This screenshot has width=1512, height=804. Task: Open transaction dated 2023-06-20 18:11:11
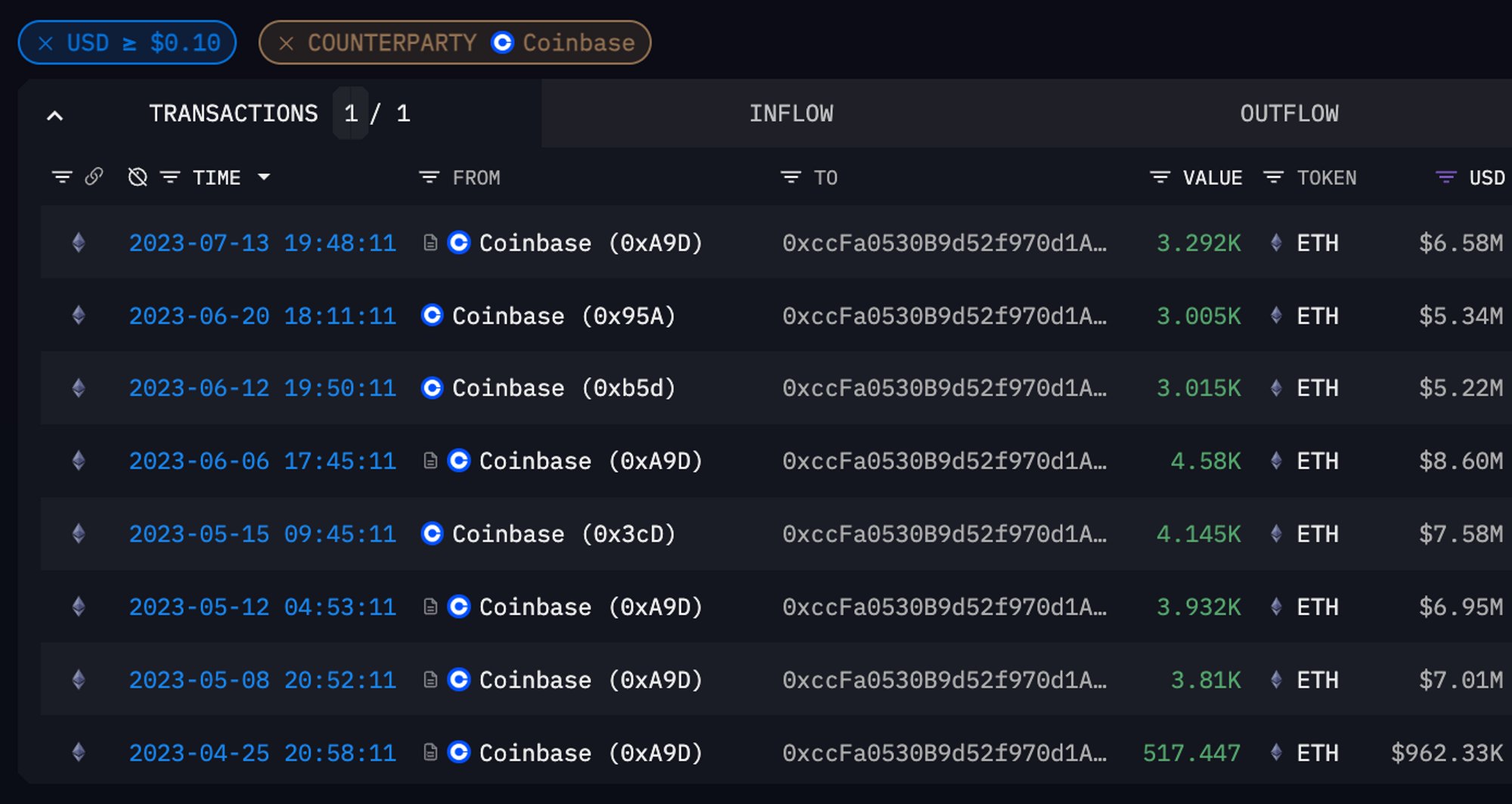262,315
